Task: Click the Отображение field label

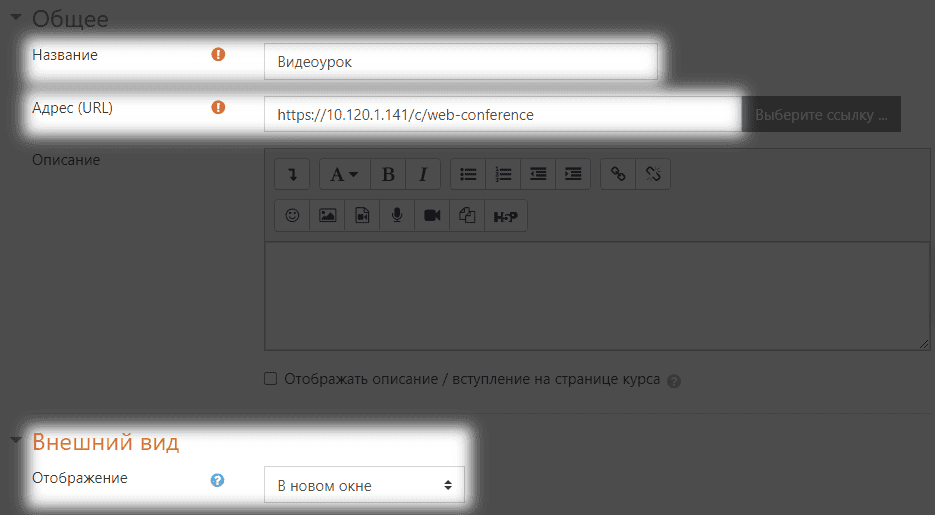Action: pos(80,478)
